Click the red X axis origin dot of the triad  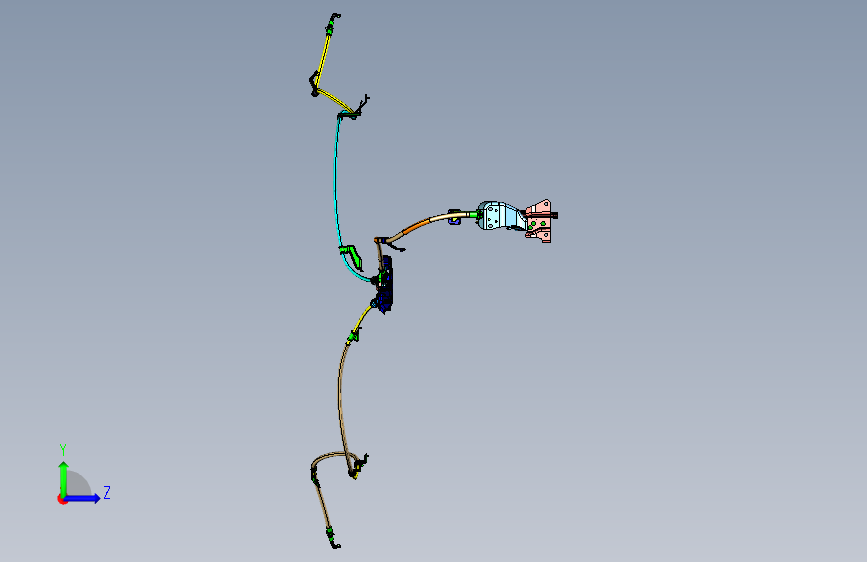pyautogui.click(x=61, y=499)
